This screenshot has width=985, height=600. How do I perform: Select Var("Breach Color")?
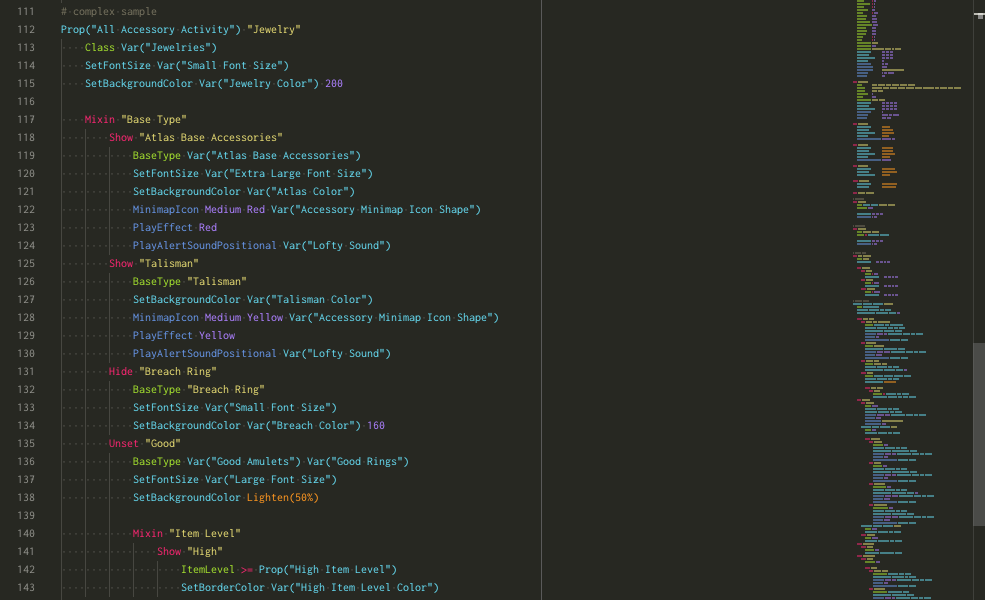click(304, 426)
